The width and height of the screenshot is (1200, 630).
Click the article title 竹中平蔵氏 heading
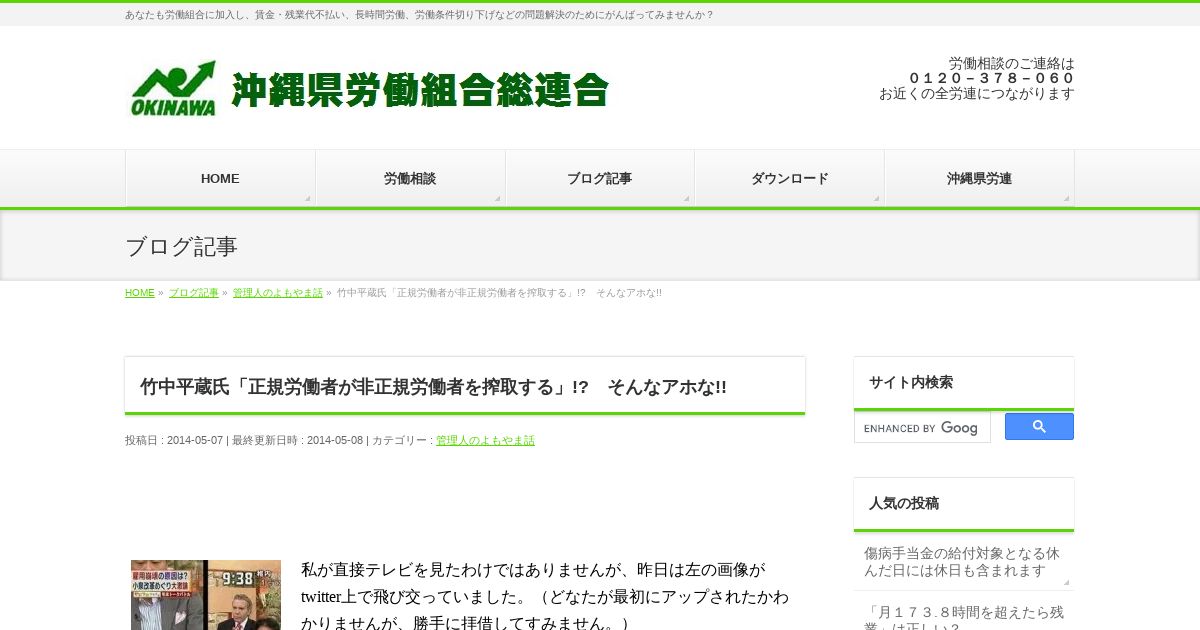433,387
